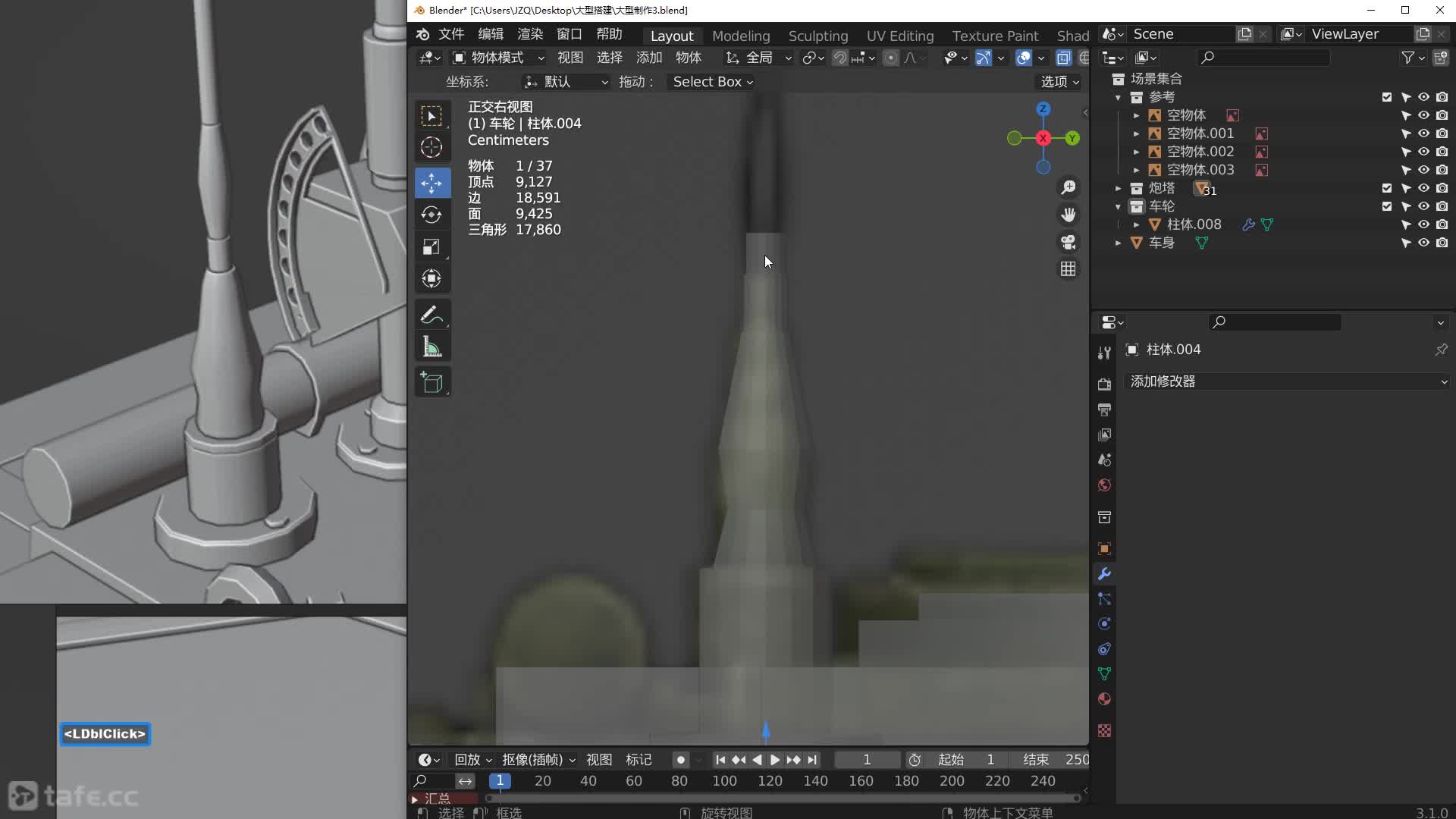
Task: Expand the 炮塔 collection tree
Action: click(1118, 188)
